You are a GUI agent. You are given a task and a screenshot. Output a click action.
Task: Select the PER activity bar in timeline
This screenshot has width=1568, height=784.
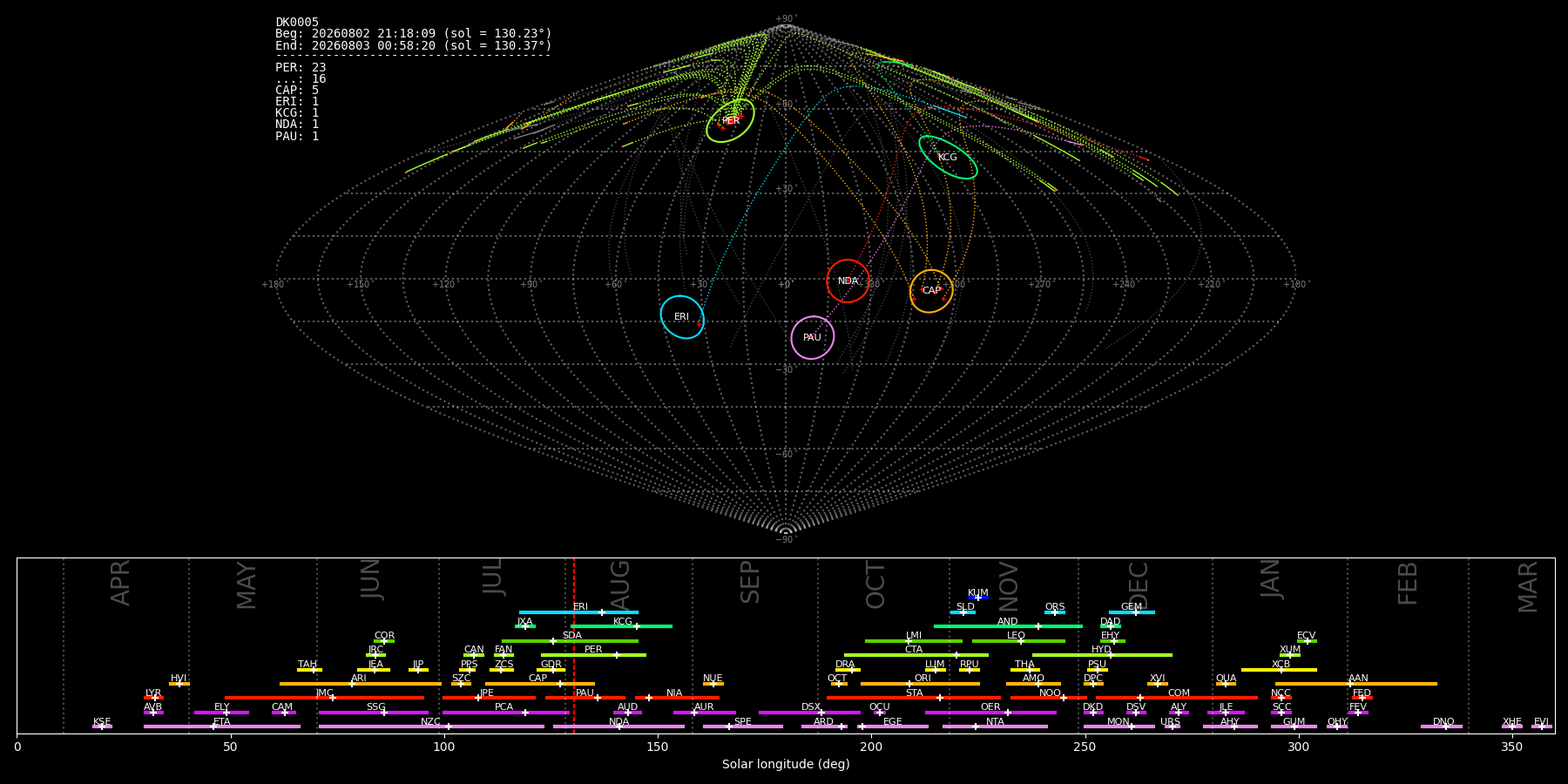[x=593, y=655]
